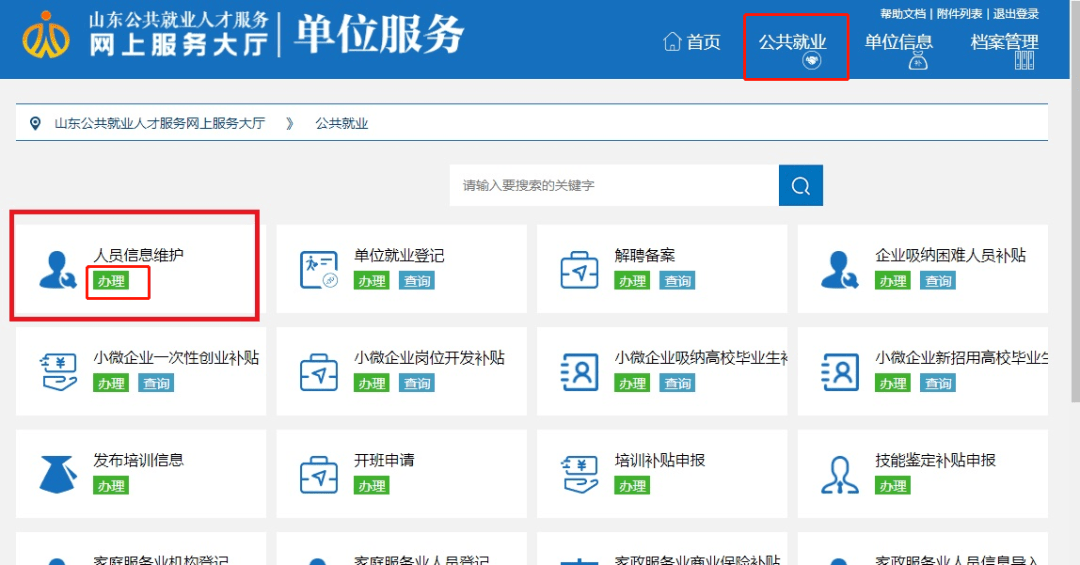Click the 小微企业岗位开发补贴 briefcase icon

coord(319,372)
